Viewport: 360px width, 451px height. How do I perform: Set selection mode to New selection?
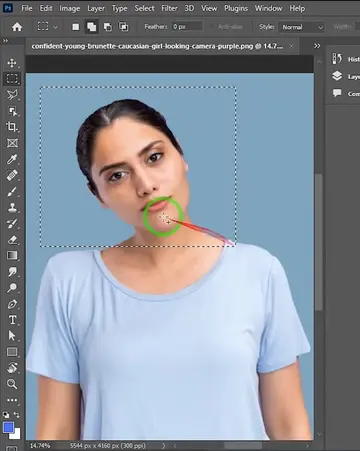(x=76, y=27)
